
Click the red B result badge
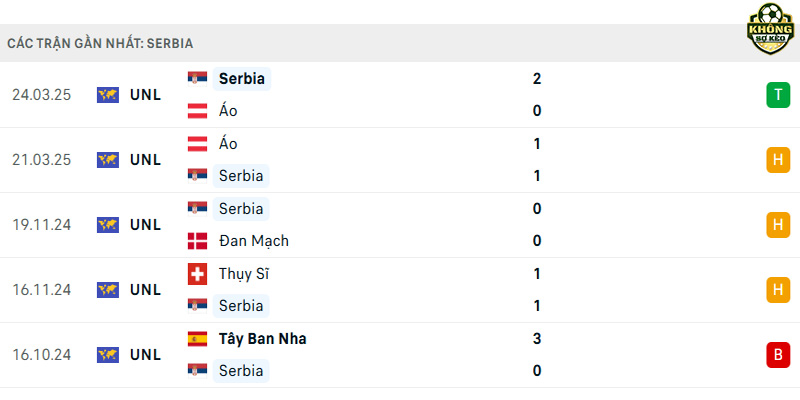pyautogui.click(x=778, y=355)
